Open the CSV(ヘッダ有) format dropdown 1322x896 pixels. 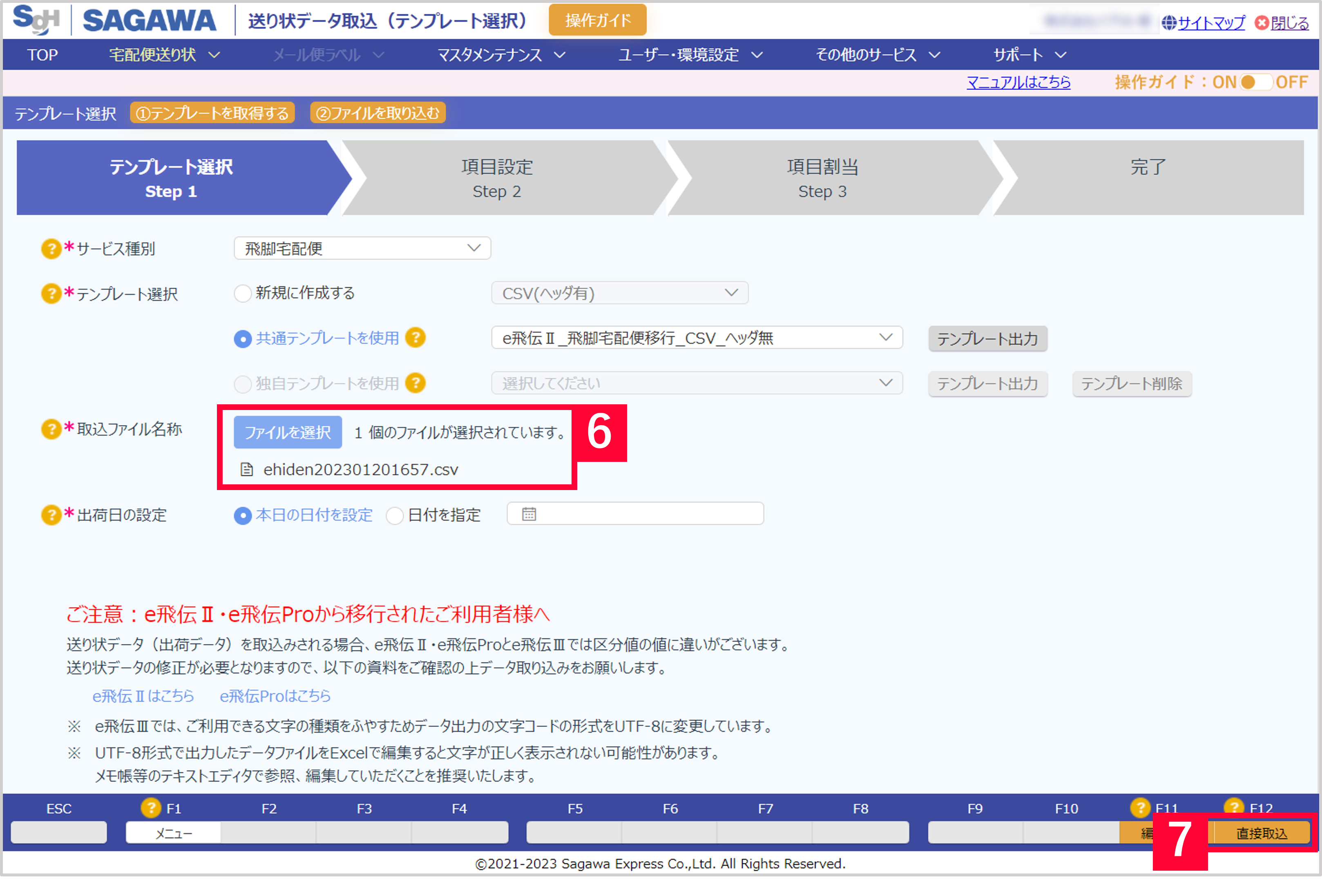619,293
